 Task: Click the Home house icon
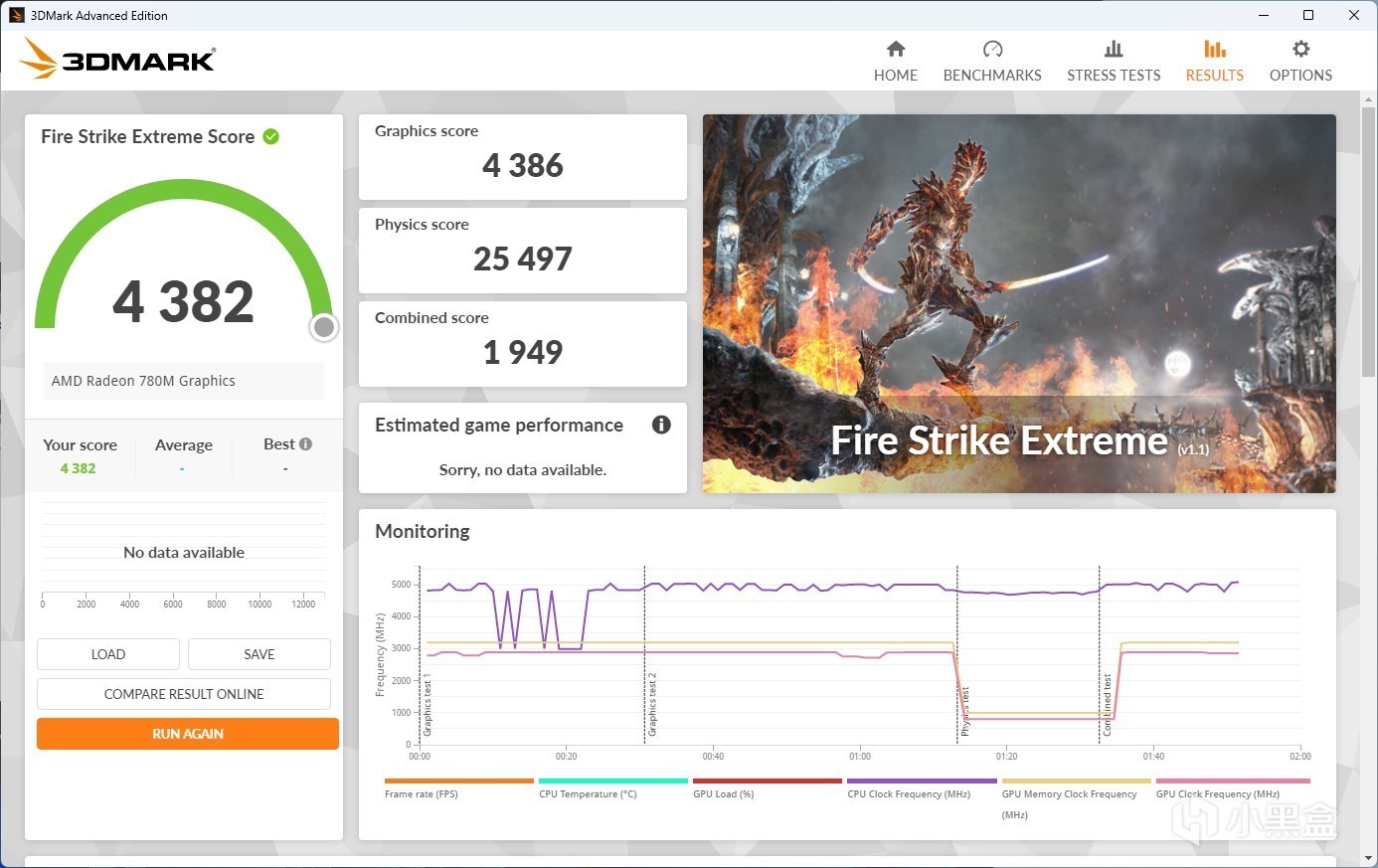896,49
